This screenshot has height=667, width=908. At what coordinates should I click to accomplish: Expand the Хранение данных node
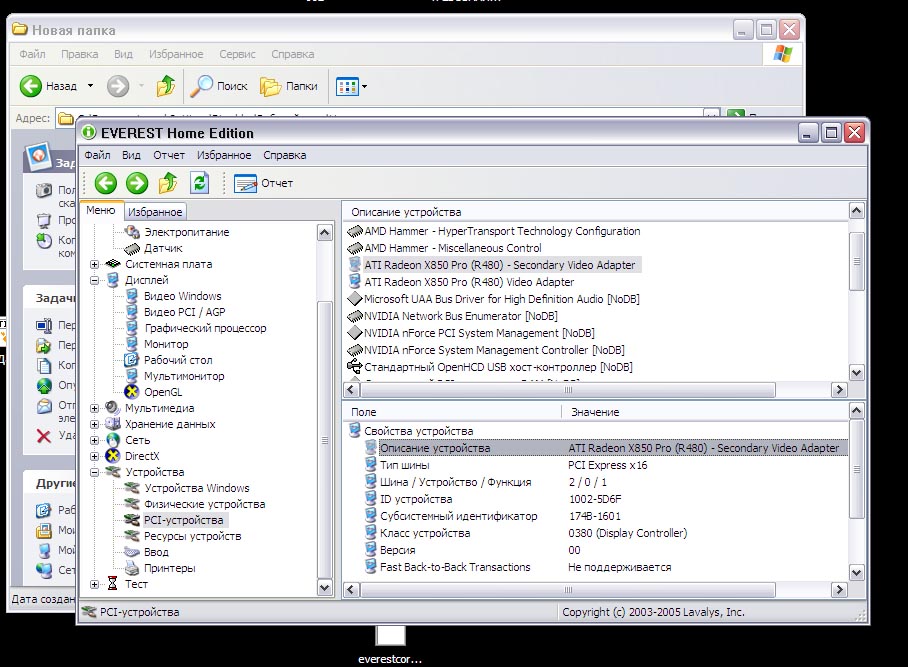pos(94,424)
